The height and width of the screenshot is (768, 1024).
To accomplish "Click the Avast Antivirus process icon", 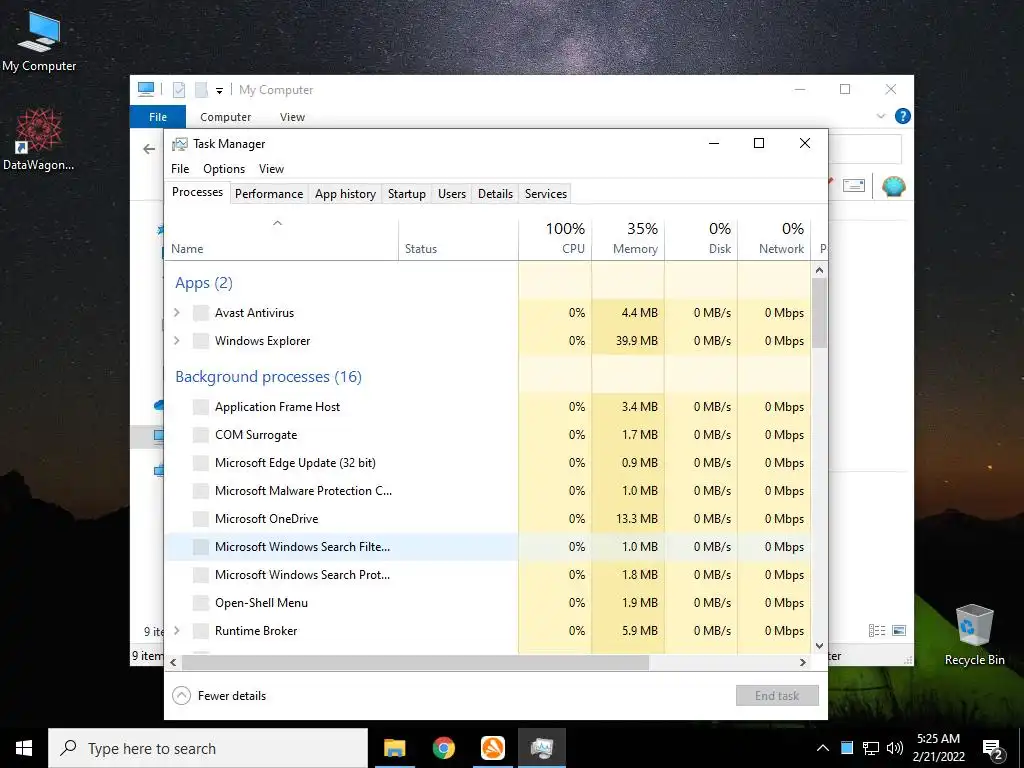I will point(201,313).
